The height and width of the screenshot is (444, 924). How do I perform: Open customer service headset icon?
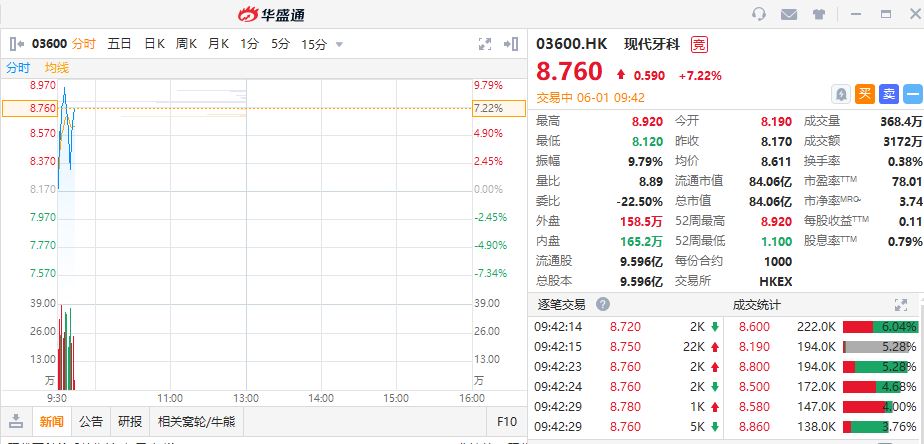[x=759, y=14]
